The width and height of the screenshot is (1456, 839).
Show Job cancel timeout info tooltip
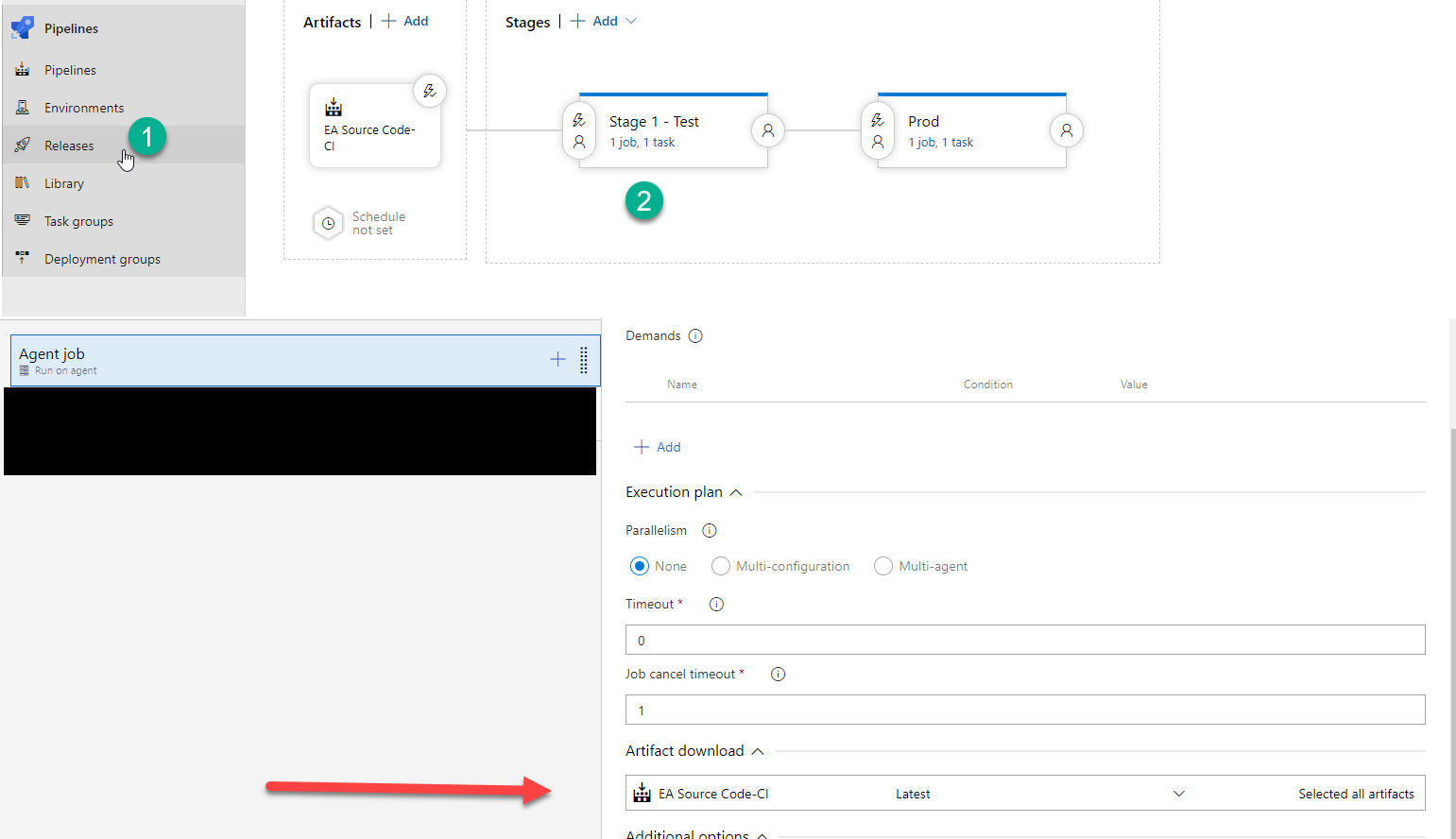tap(778, 674)
